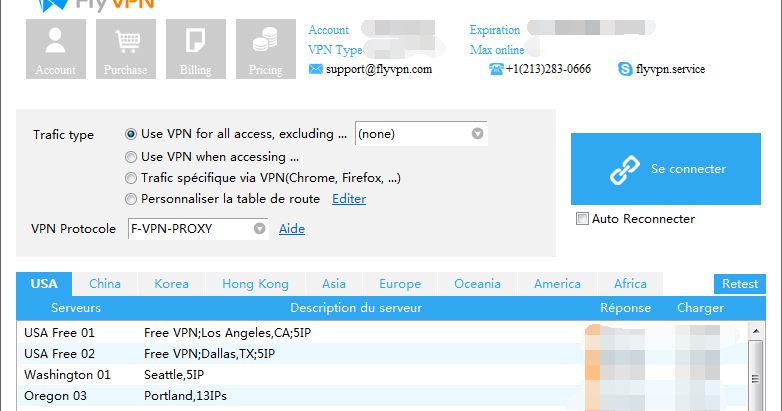This screenshot has width=782, height=411.
Task: Select Trafic spécifique via VPN option
Action: tap(131, 178)
